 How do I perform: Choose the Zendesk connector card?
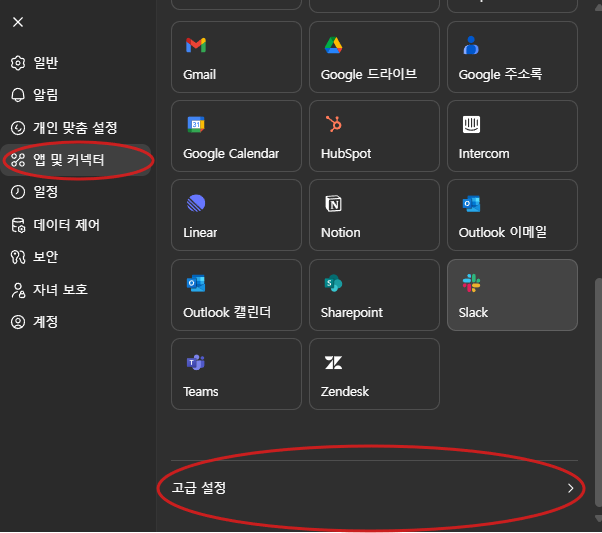click(x=374, y=374)
